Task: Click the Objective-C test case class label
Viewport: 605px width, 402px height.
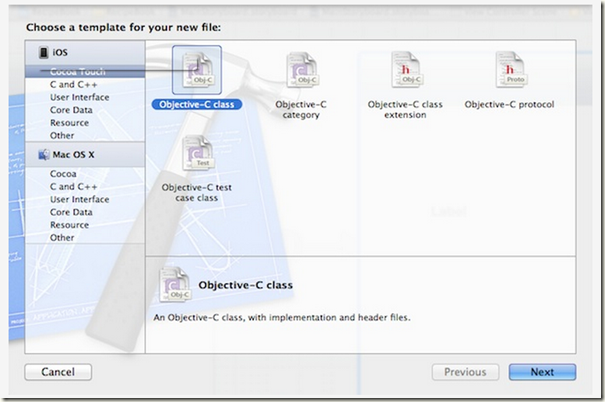Action: [x=197, y=193]
